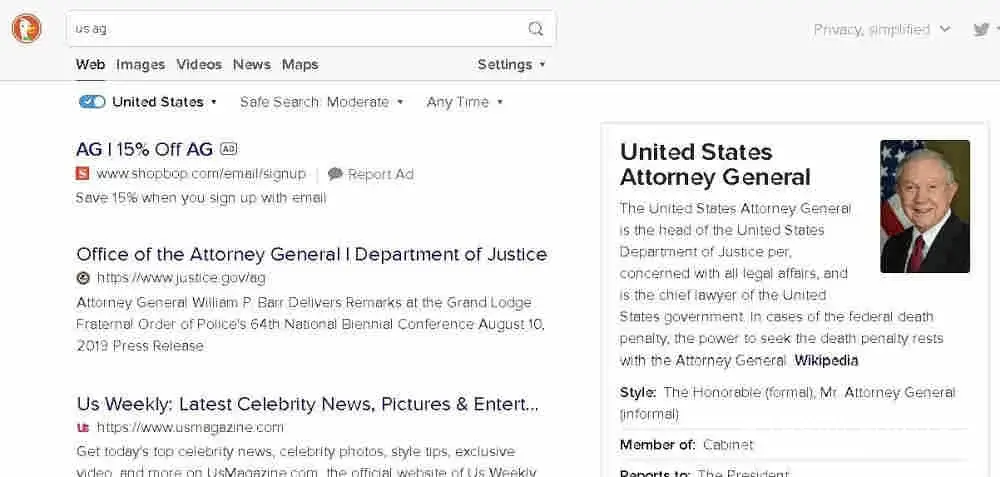
Task: Open the Settings dropdown menu
Action: pos(511,64)
